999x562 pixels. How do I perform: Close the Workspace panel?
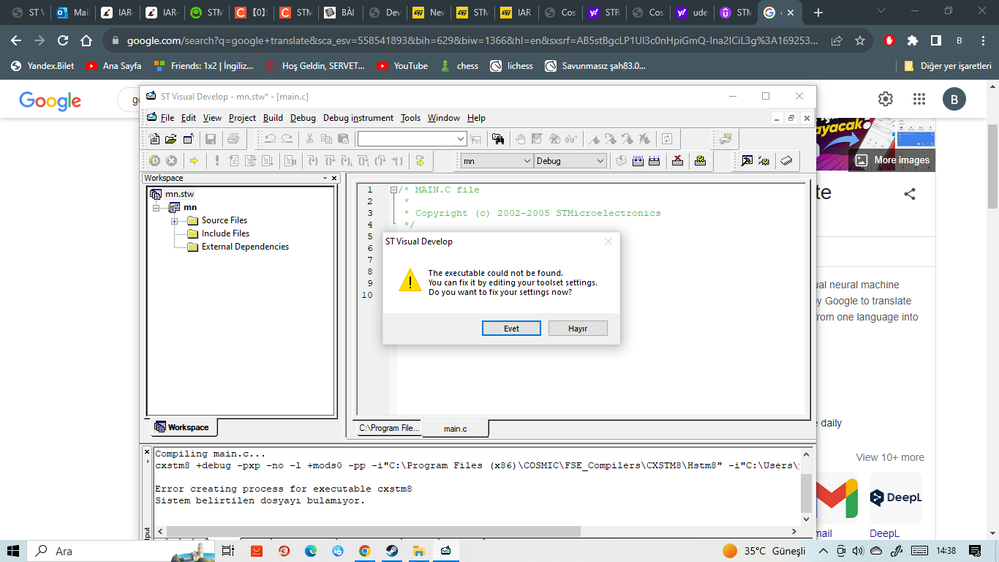coord(334,178)
